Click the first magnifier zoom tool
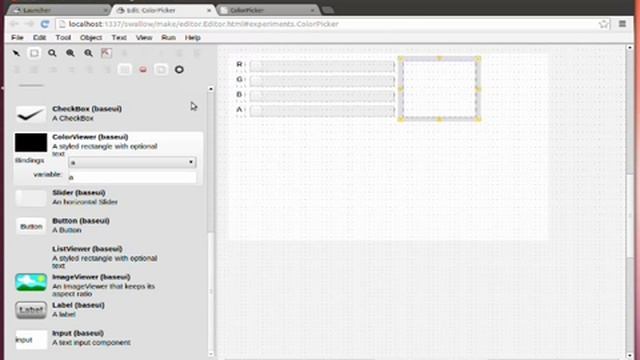640x360 pixels. [x=52, y=53]
